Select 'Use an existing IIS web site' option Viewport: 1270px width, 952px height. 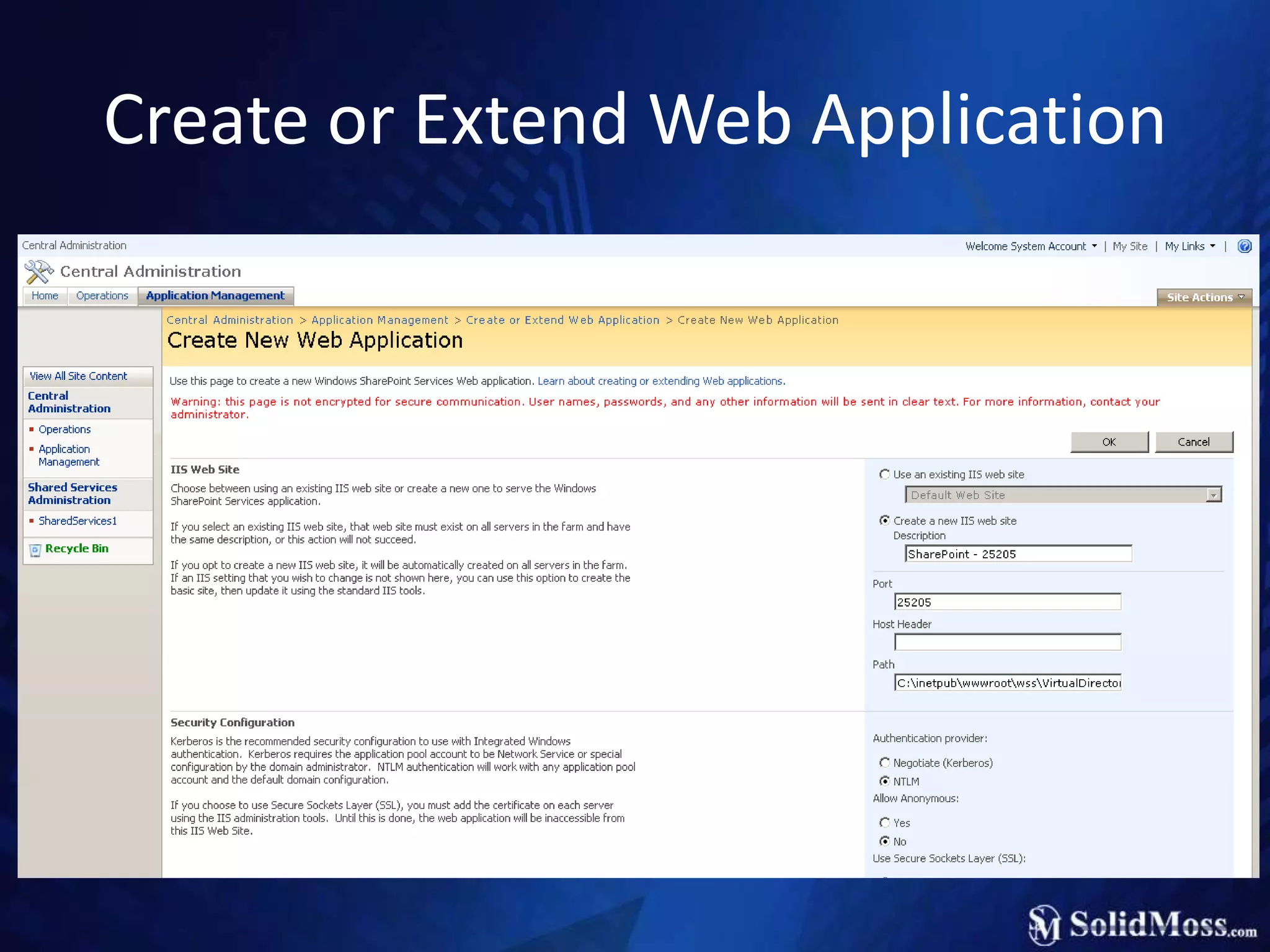click(884, 474)
